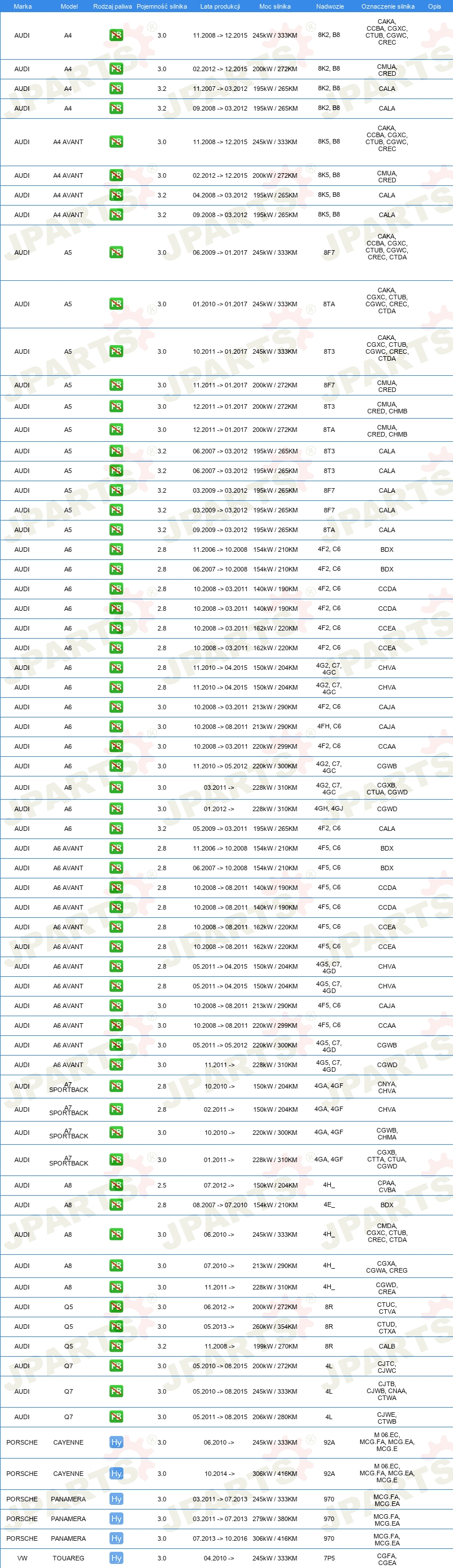Select engine code CALB cell
Screen dimensions: 453x1568
pyautogui.click(x=386, y=1346)
